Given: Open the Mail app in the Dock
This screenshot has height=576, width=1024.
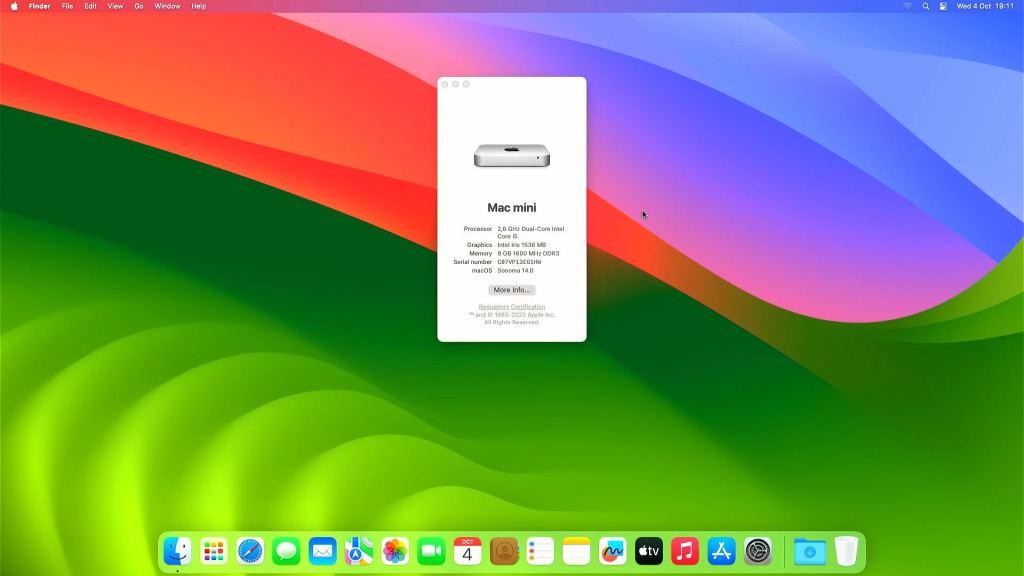Looking at the screenshot, I should pyautogui.click(x=323, y=551).
